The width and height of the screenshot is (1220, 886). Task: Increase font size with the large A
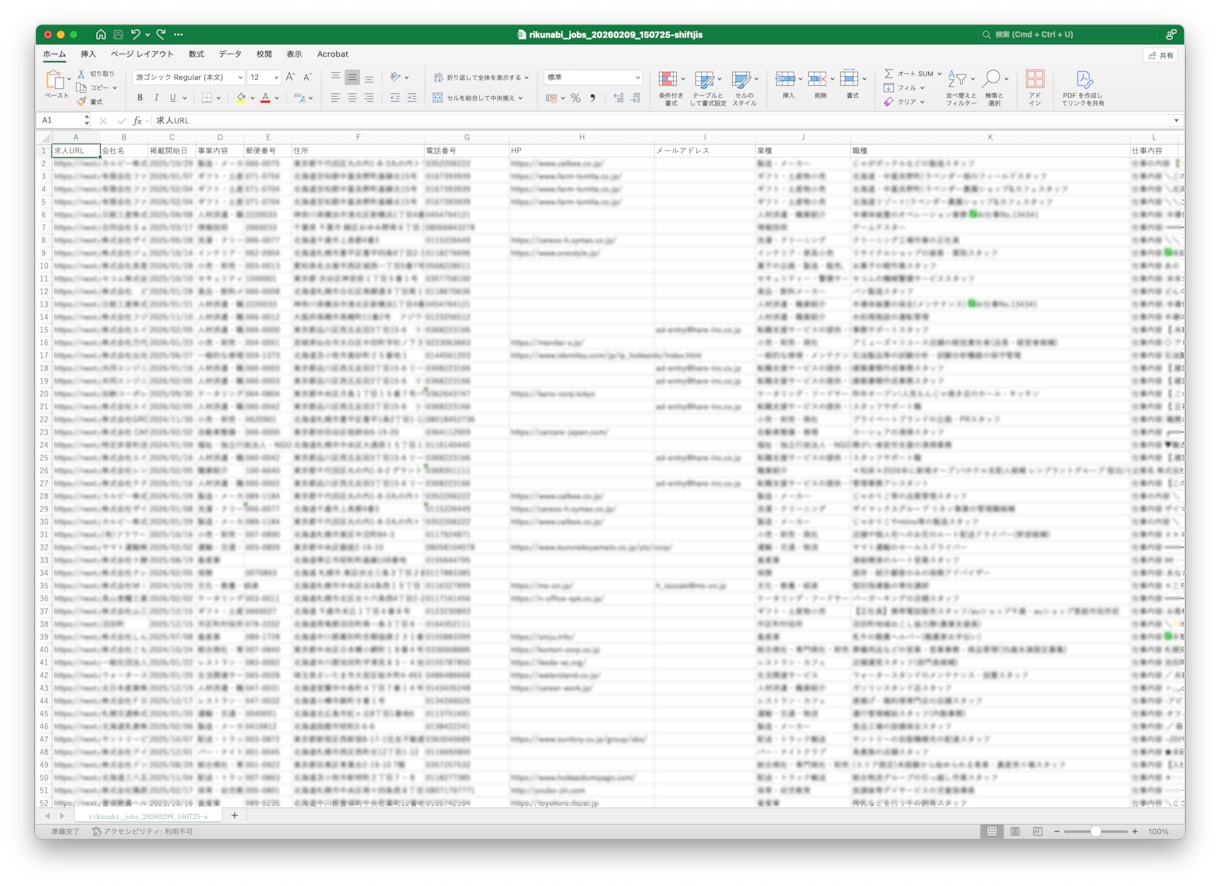pyautogui.click(x=290, y=77)
